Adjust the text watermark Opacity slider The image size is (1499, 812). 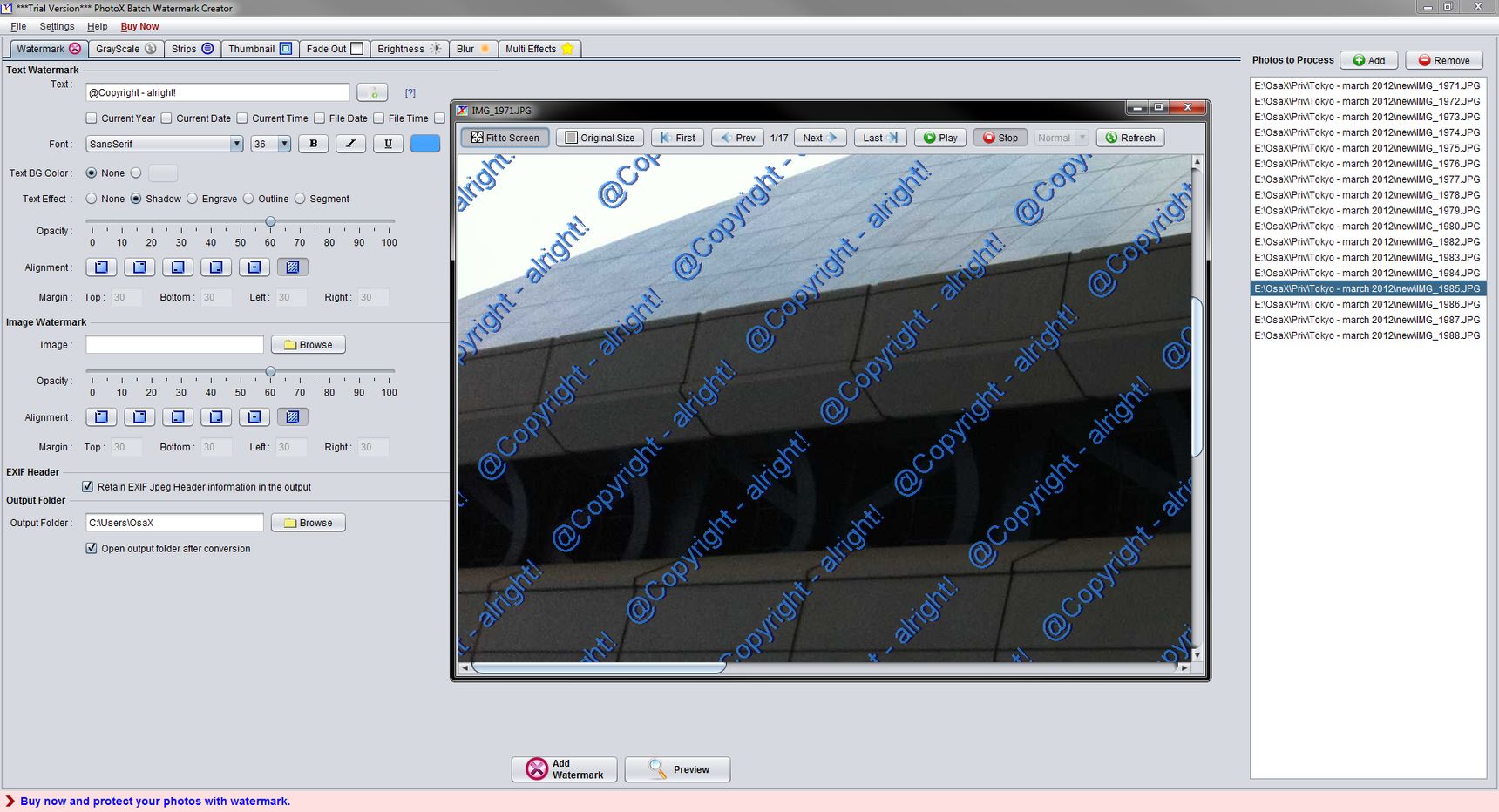coord(270,222)
